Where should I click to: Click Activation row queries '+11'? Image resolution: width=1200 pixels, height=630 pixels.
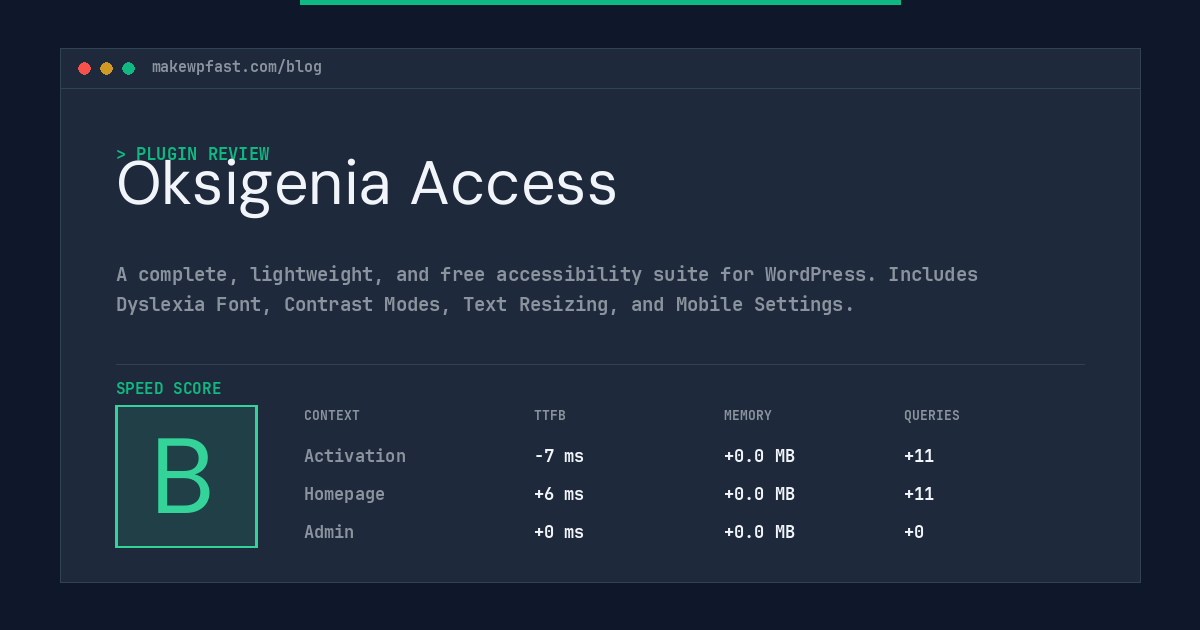[919, 456]
